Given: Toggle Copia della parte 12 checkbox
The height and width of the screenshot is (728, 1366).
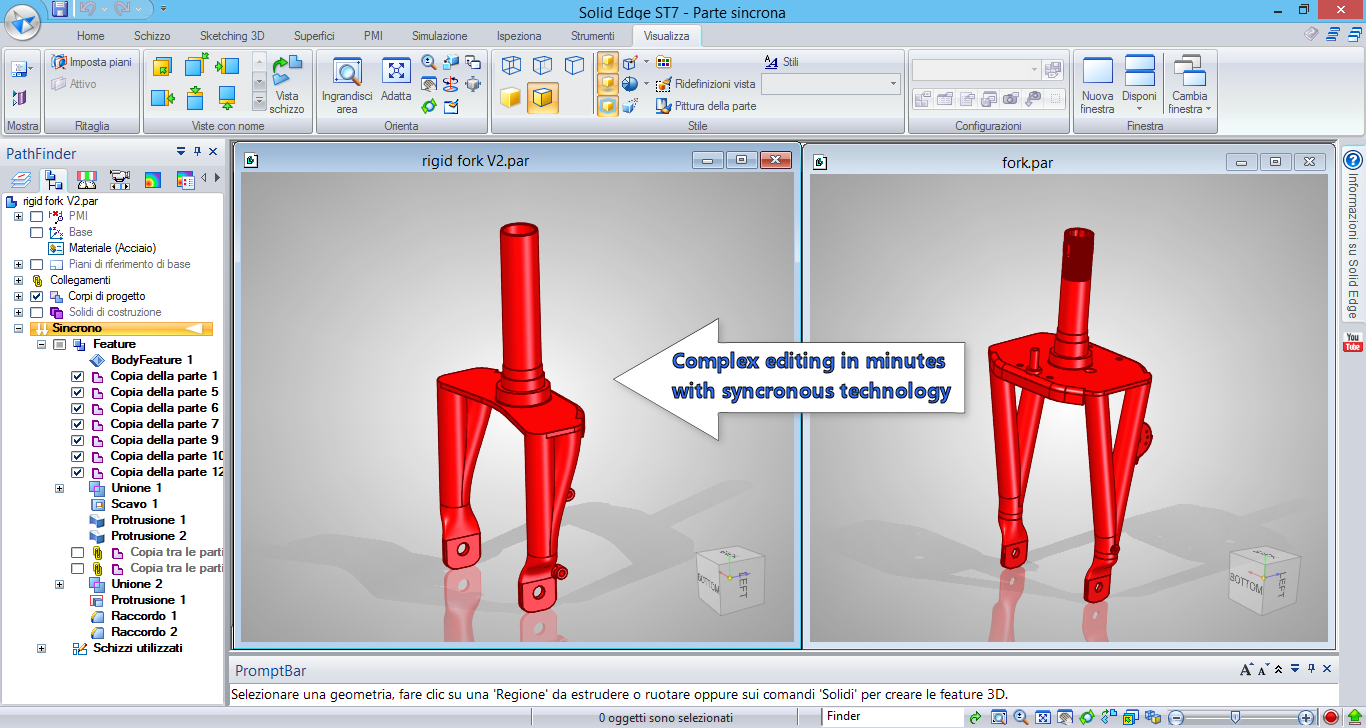Looking at the screenshot, I should coord(78,472).
